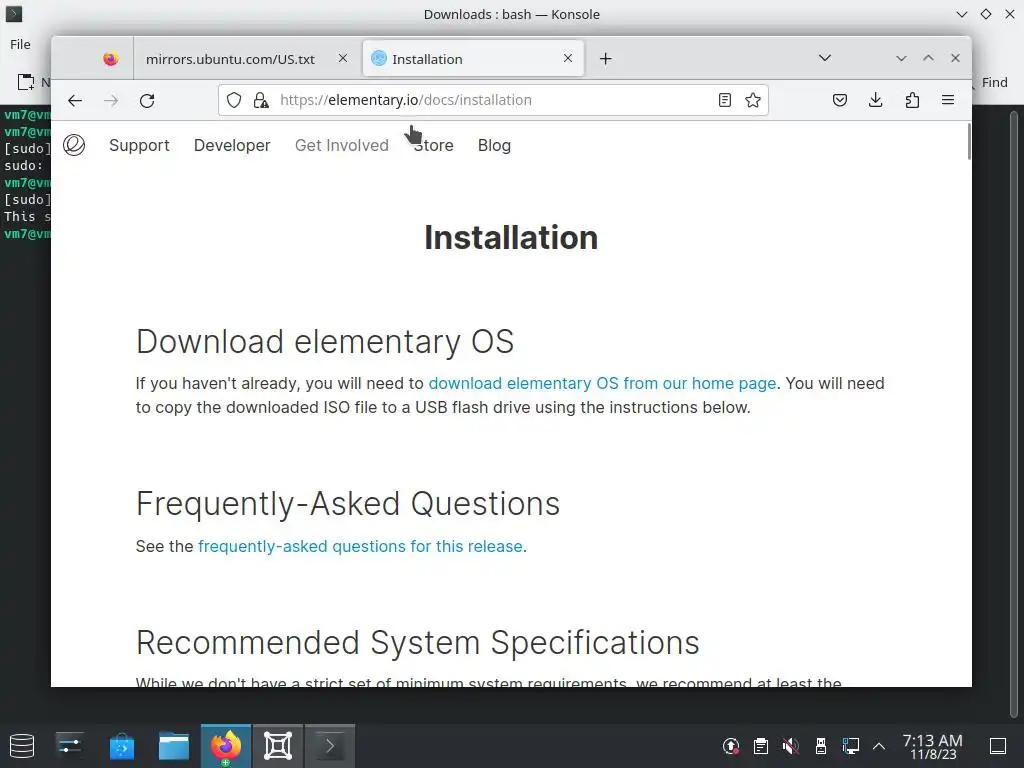Launch Discover software store from taskbar

(x=121, y=746)
